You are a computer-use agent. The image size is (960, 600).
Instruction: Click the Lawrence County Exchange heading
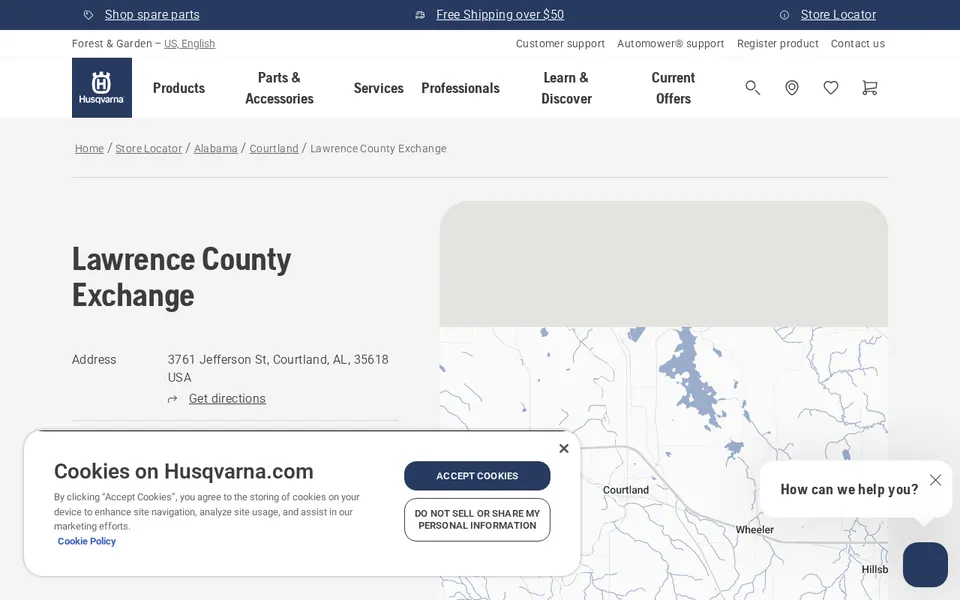182,277
